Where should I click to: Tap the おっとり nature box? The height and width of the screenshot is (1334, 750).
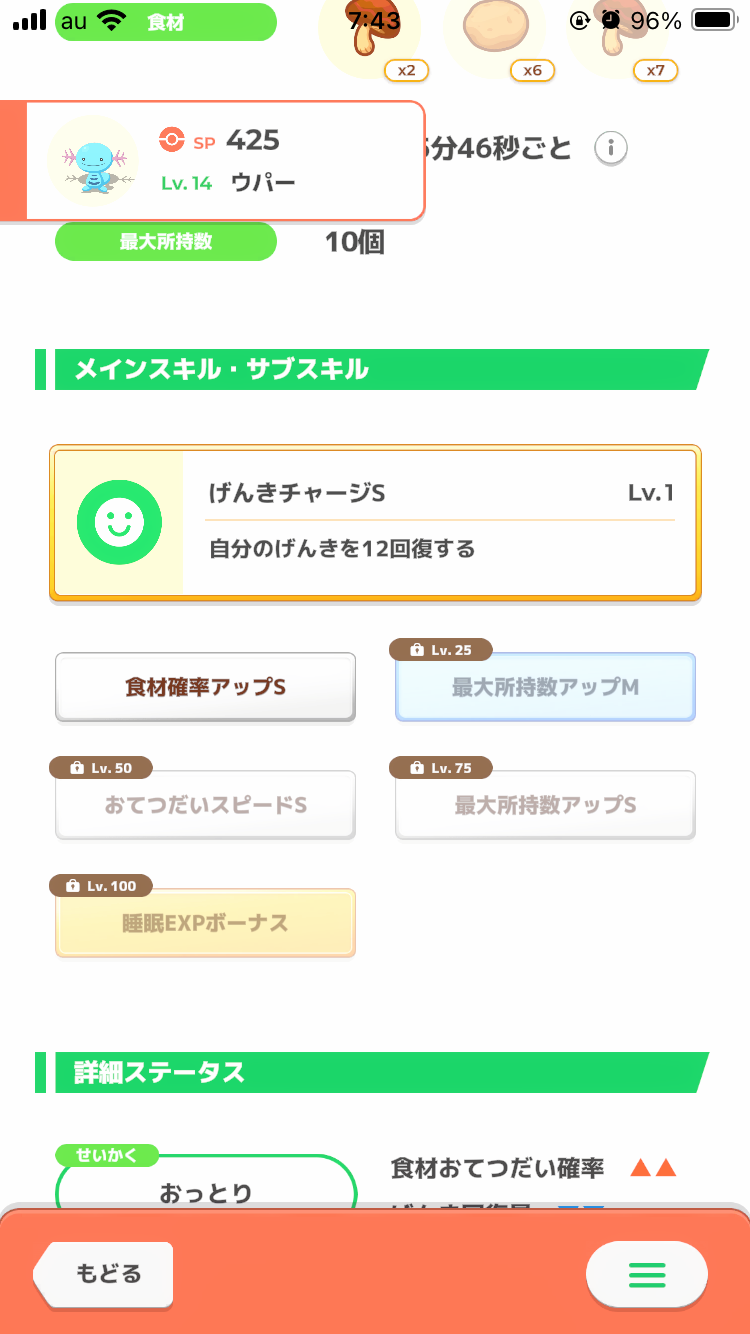(206, 1190)
